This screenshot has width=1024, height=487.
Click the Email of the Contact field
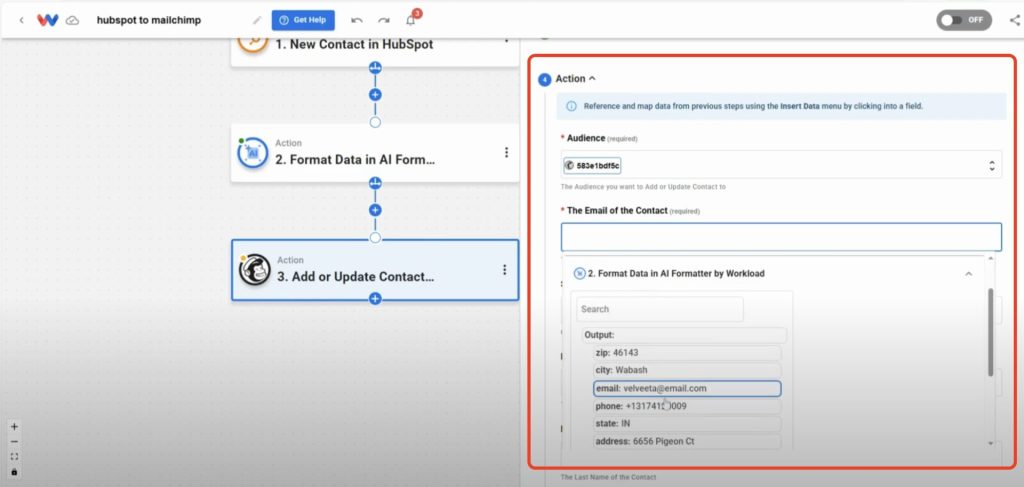(x=781, y=237)
